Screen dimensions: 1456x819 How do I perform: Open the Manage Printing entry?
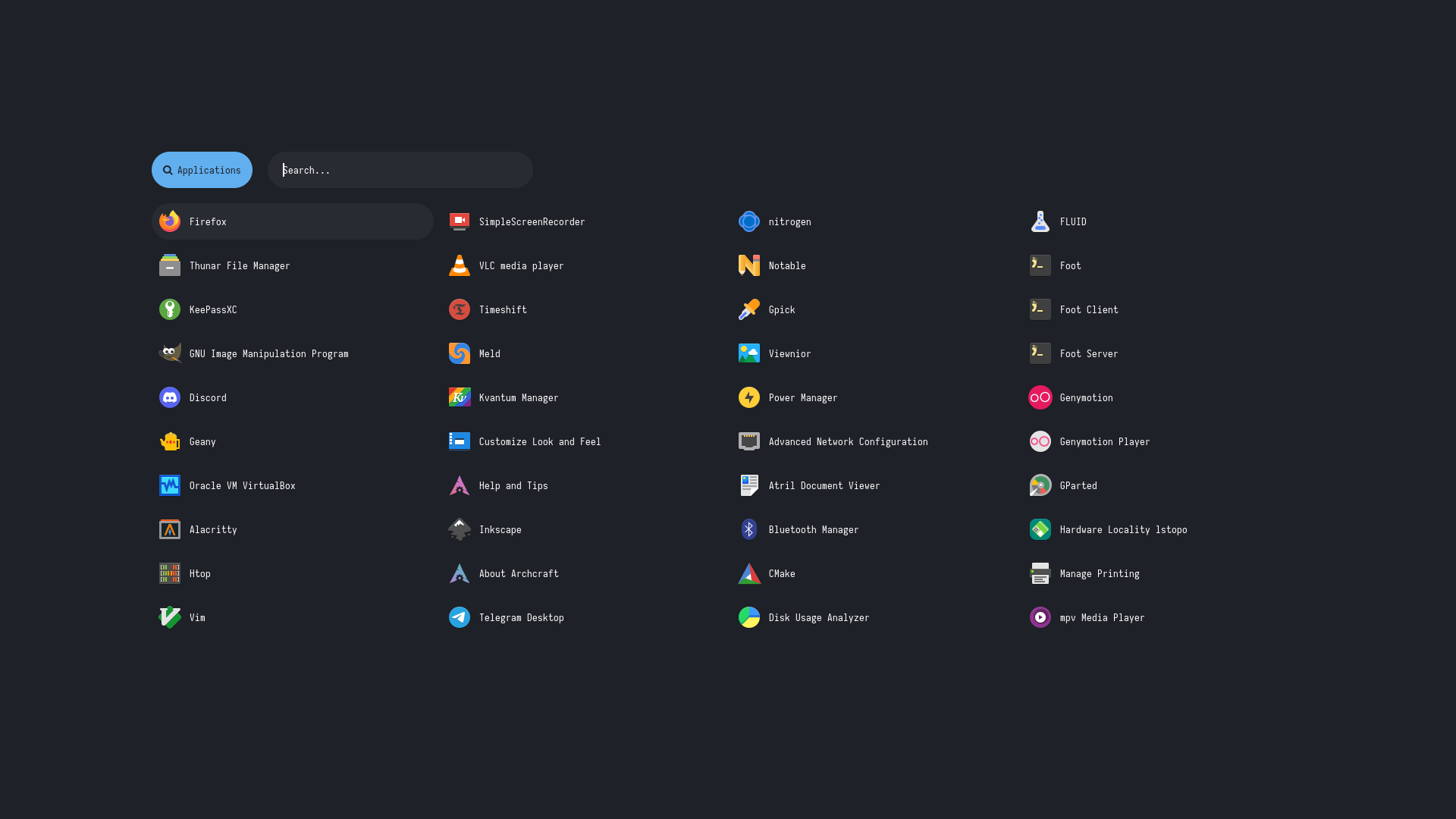point(1099,573)
